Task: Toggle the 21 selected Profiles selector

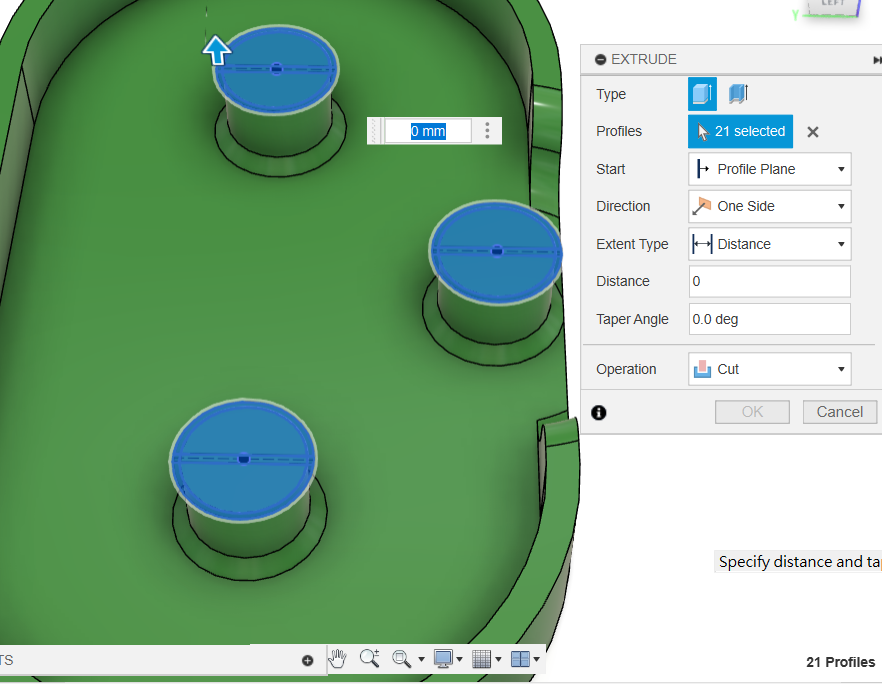Action: pyautogui.click(x=740, y=132)
